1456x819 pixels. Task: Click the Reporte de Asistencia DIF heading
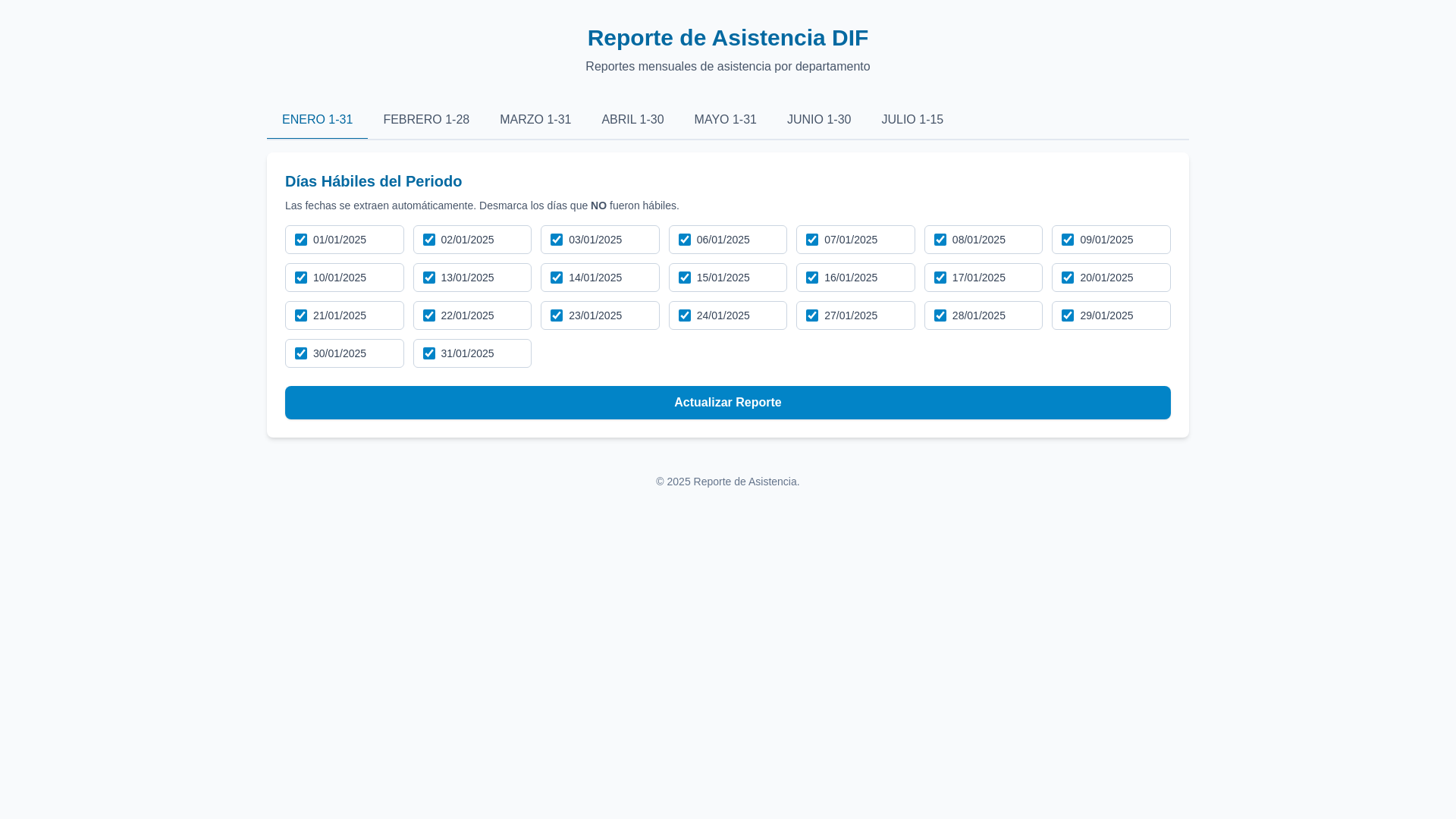pos(728,38)
